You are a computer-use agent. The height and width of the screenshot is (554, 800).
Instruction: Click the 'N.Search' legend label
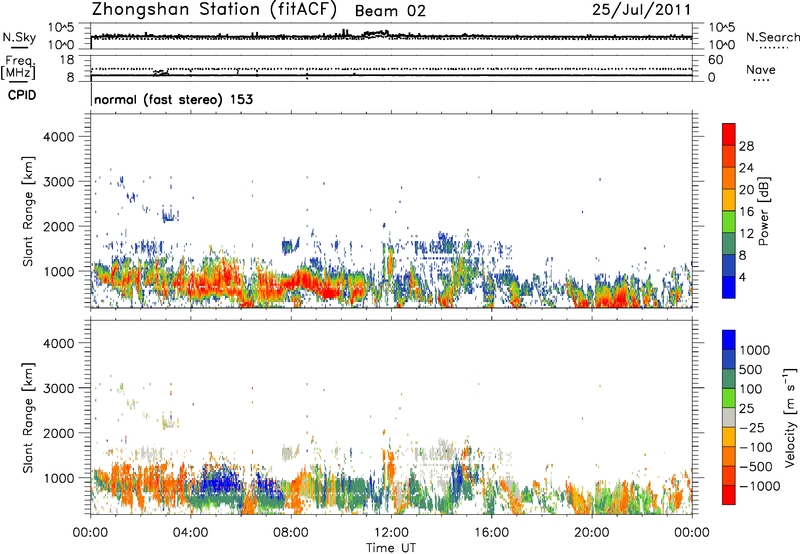(772, 37)
